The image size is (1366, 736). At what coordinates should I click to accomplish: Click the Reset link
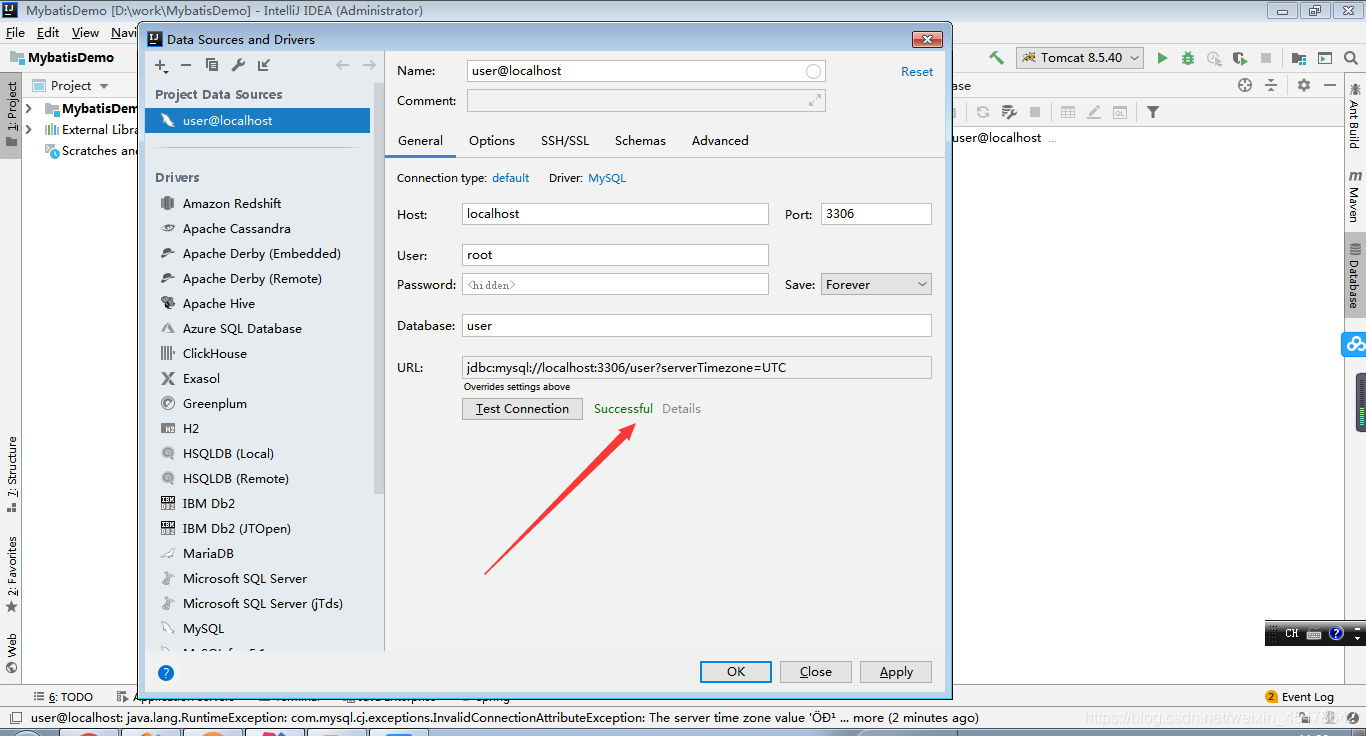(916, 72)
